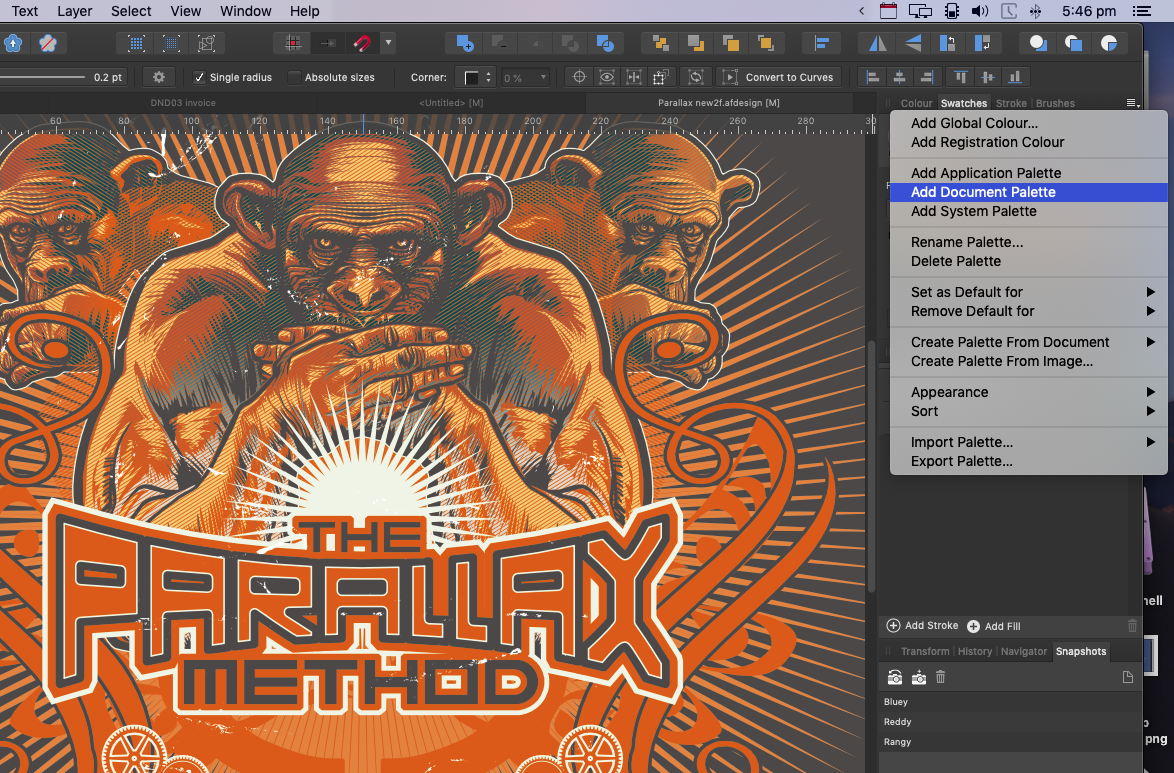Align selection to bottom

click(1015, 77)
